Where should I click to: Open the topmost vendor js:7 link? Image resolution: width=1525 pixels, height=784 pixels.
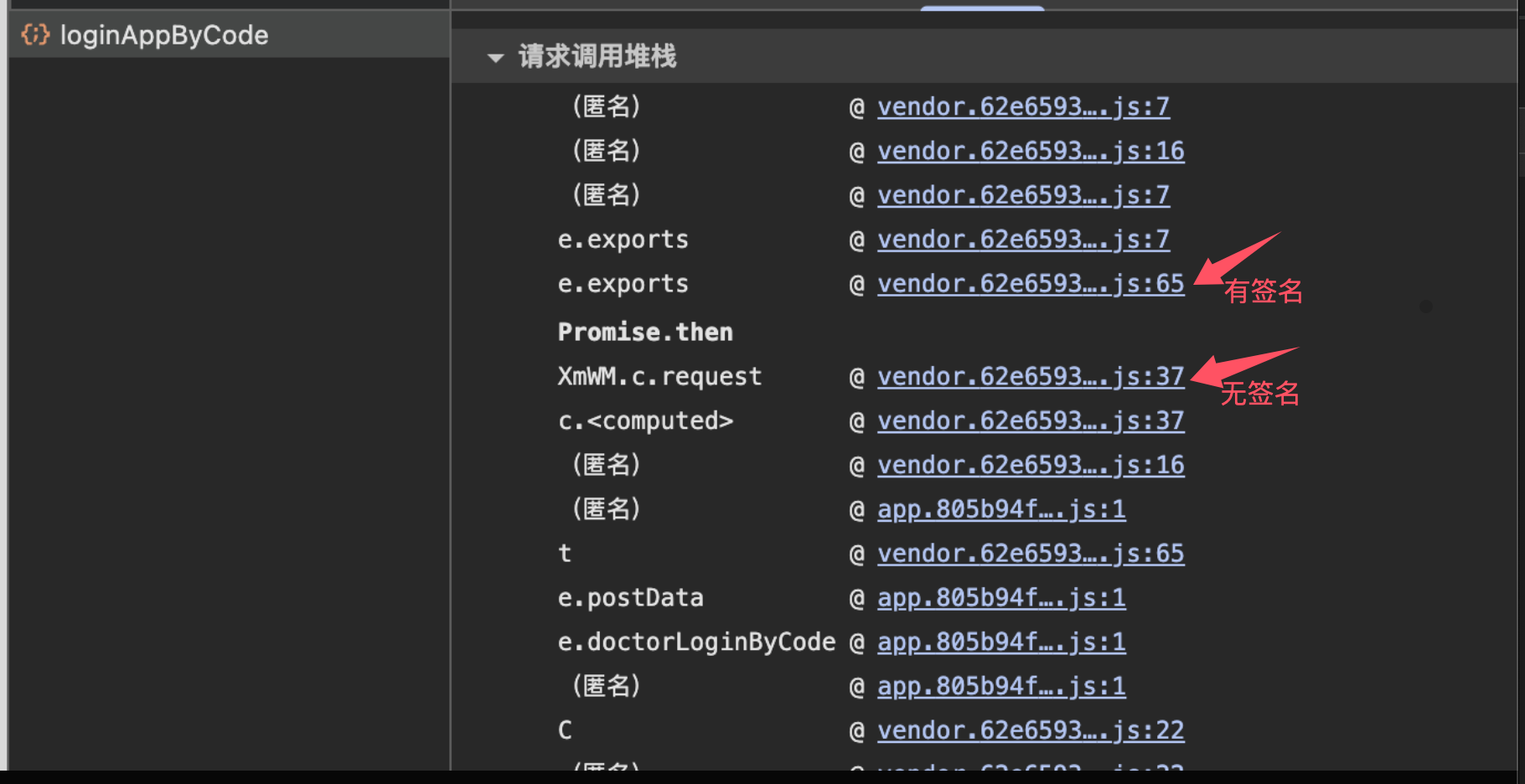coord(1022,107)
